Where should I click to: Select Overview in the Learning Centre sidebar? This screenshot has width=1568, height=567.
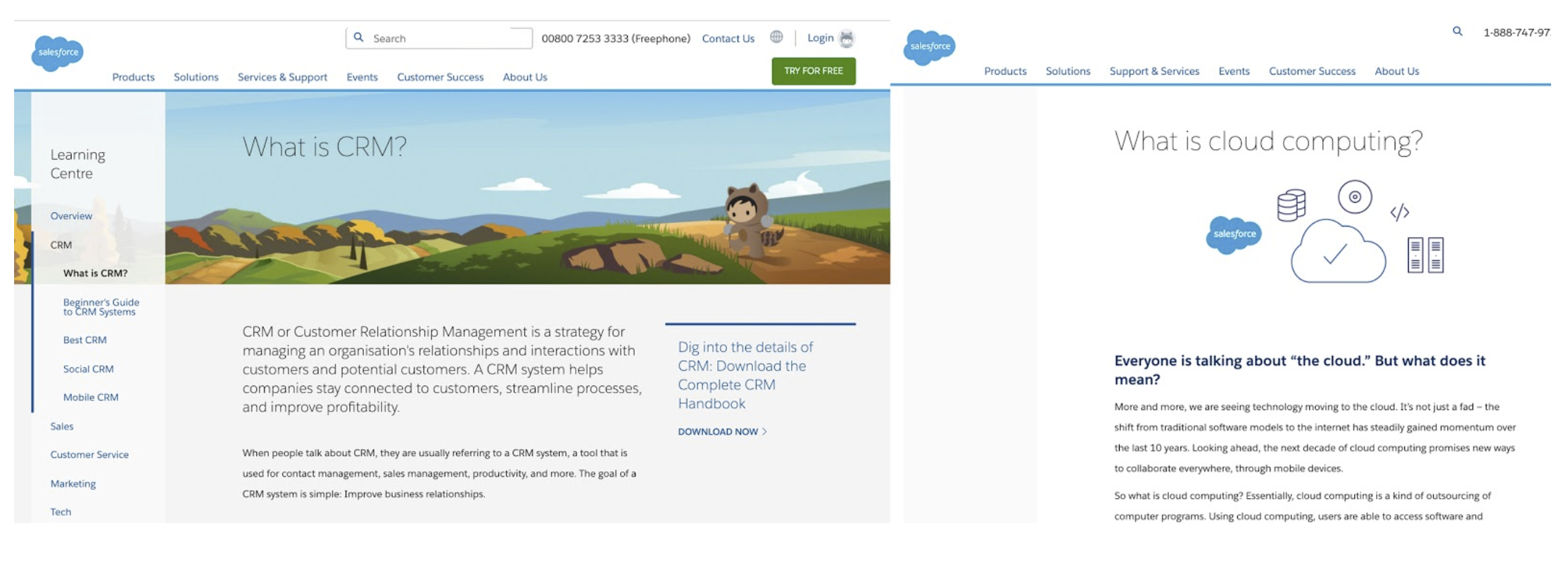[71, 216]
